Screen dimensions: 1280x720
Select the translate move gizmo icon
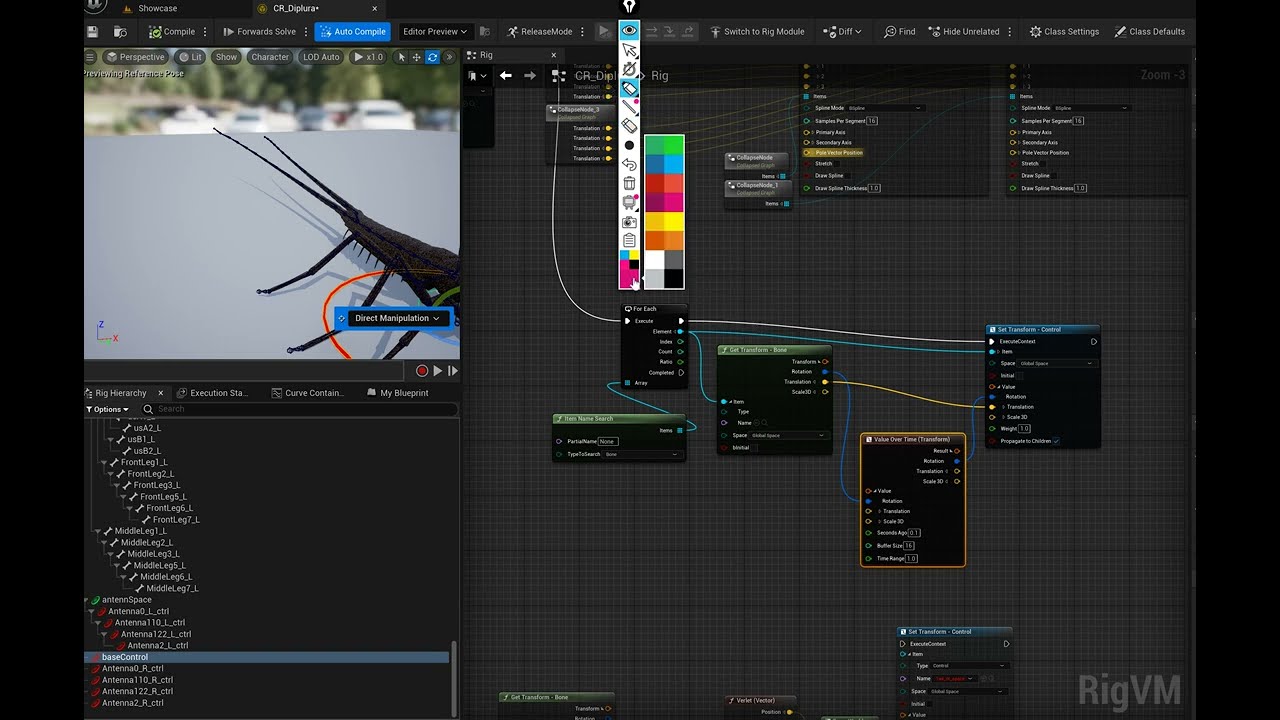coord(418,57)
